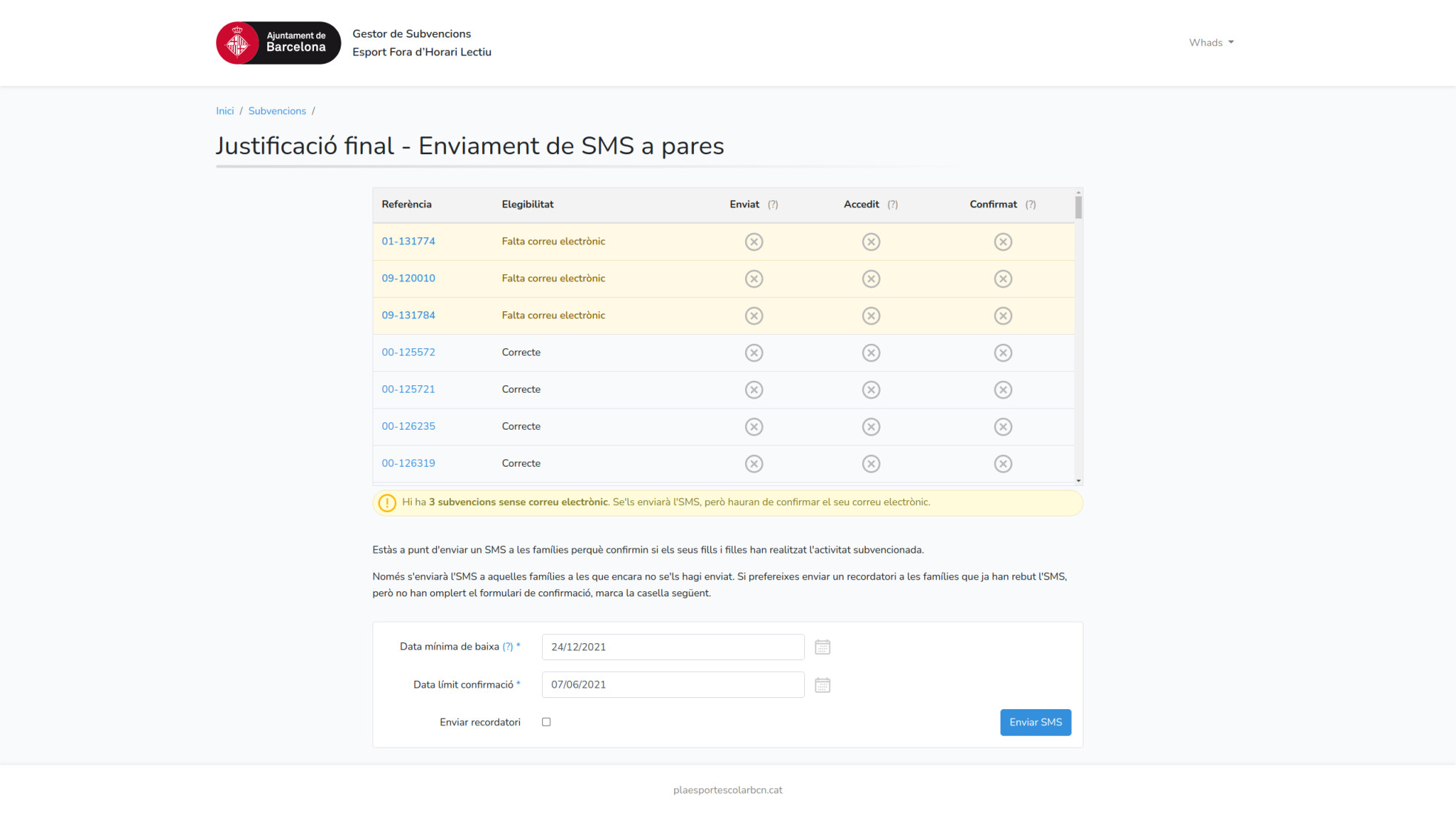Click Enviat status icon for 01-131774
Image resolution: width=1456 pixels, height=815 pixels.
pos(754,242)
